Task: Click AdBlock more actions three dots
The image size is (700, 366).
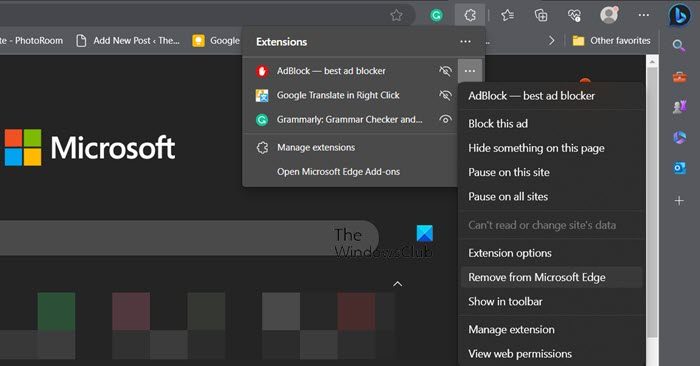Action: point(470,71)
